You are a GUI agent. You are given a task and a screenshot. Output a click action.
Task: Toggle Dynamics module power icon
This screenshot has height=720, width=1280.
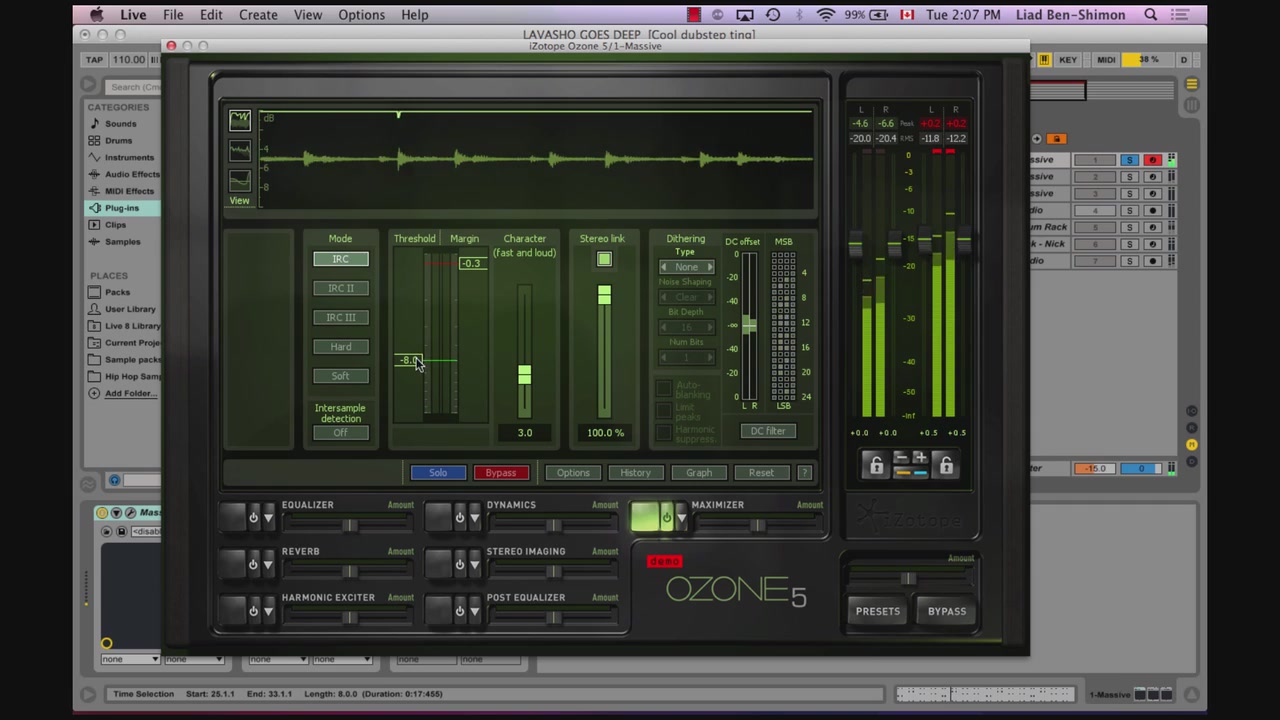[459, 518]
